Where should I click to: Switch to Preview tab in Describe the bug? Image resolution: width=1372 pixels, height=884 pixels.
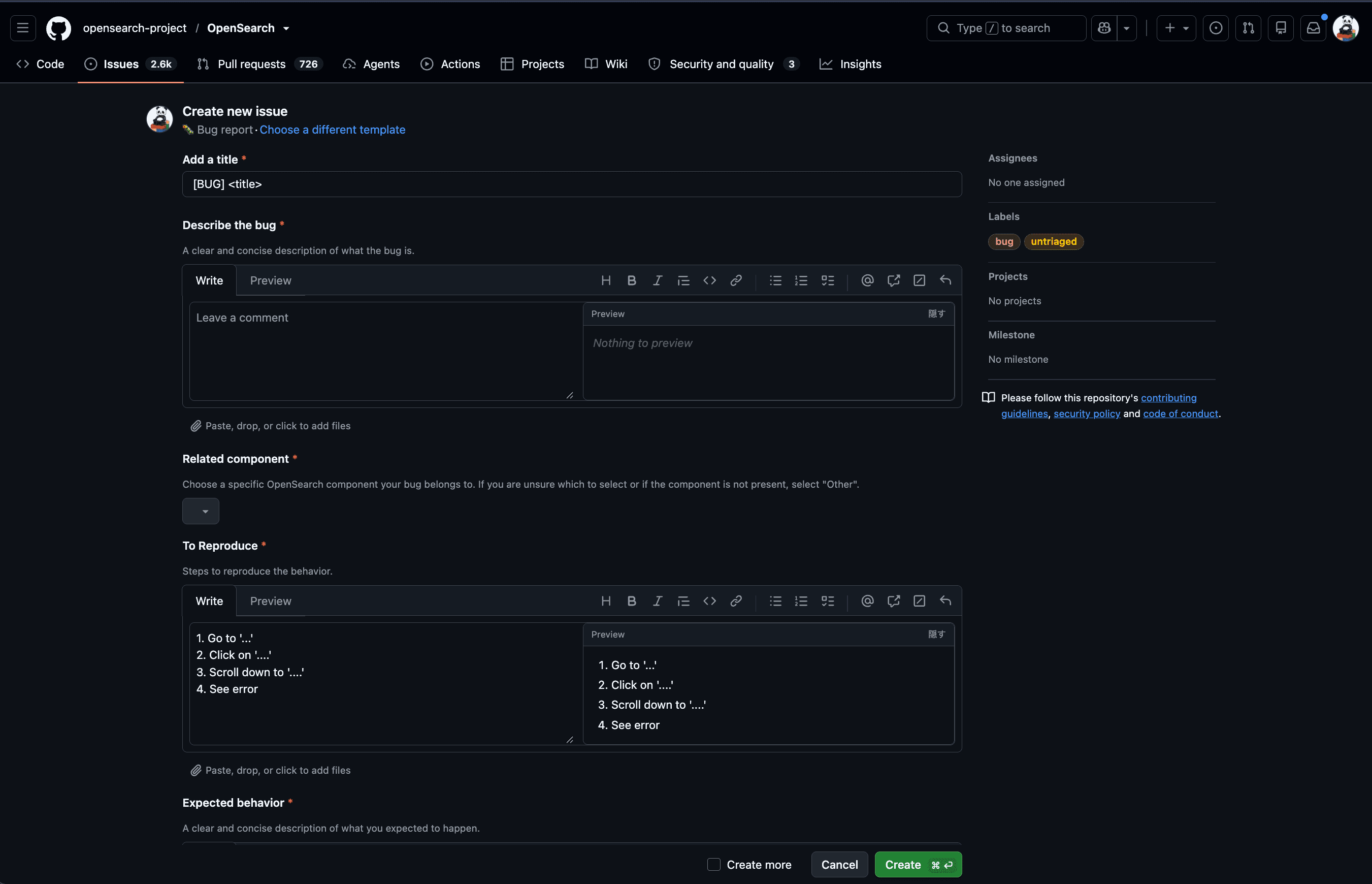(x=271, y=281)
